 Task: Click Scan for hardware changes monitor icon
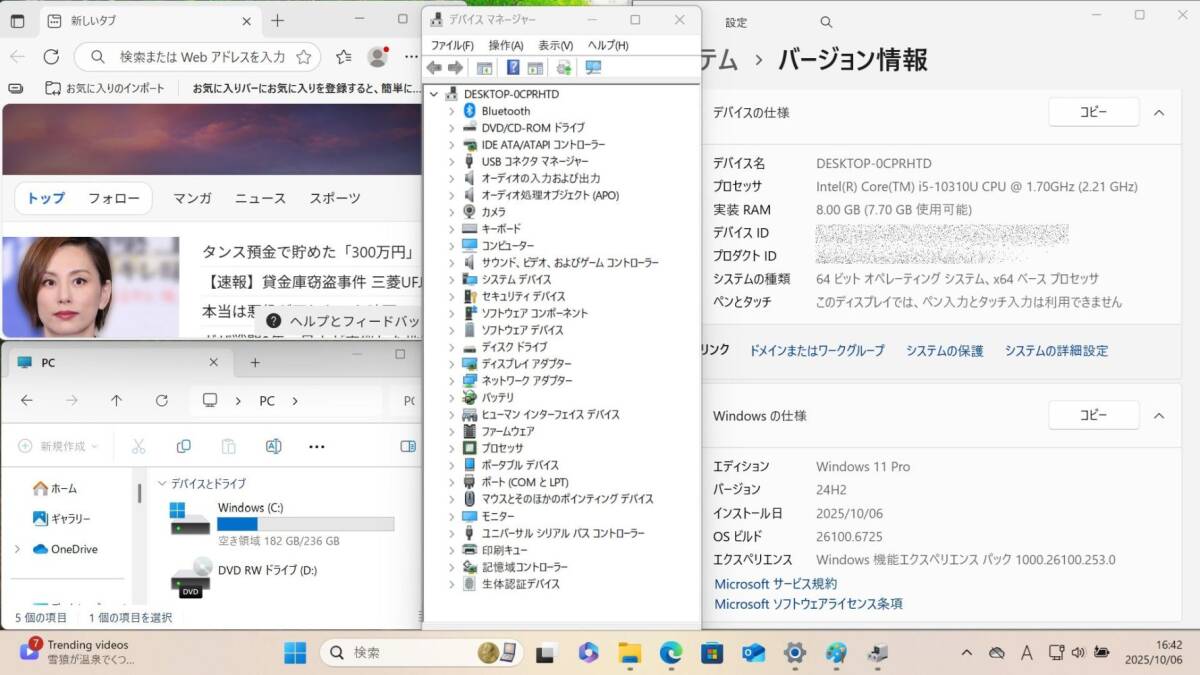tap(593, 67)
